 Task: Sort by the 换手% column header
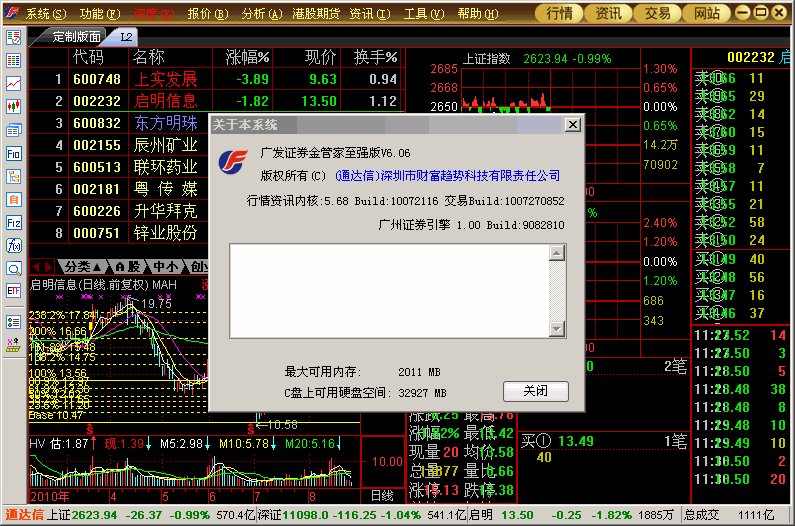[375, 57]
